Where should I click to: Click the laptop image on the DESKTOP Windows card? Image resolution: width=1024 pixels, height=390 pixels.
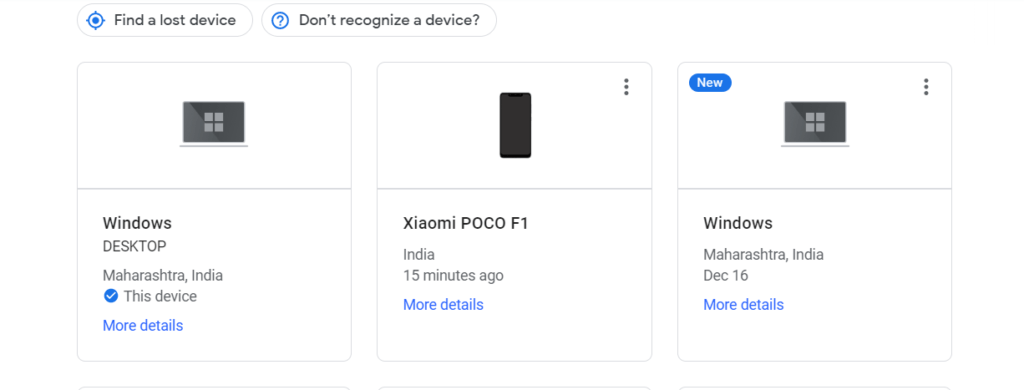[214, 124]
